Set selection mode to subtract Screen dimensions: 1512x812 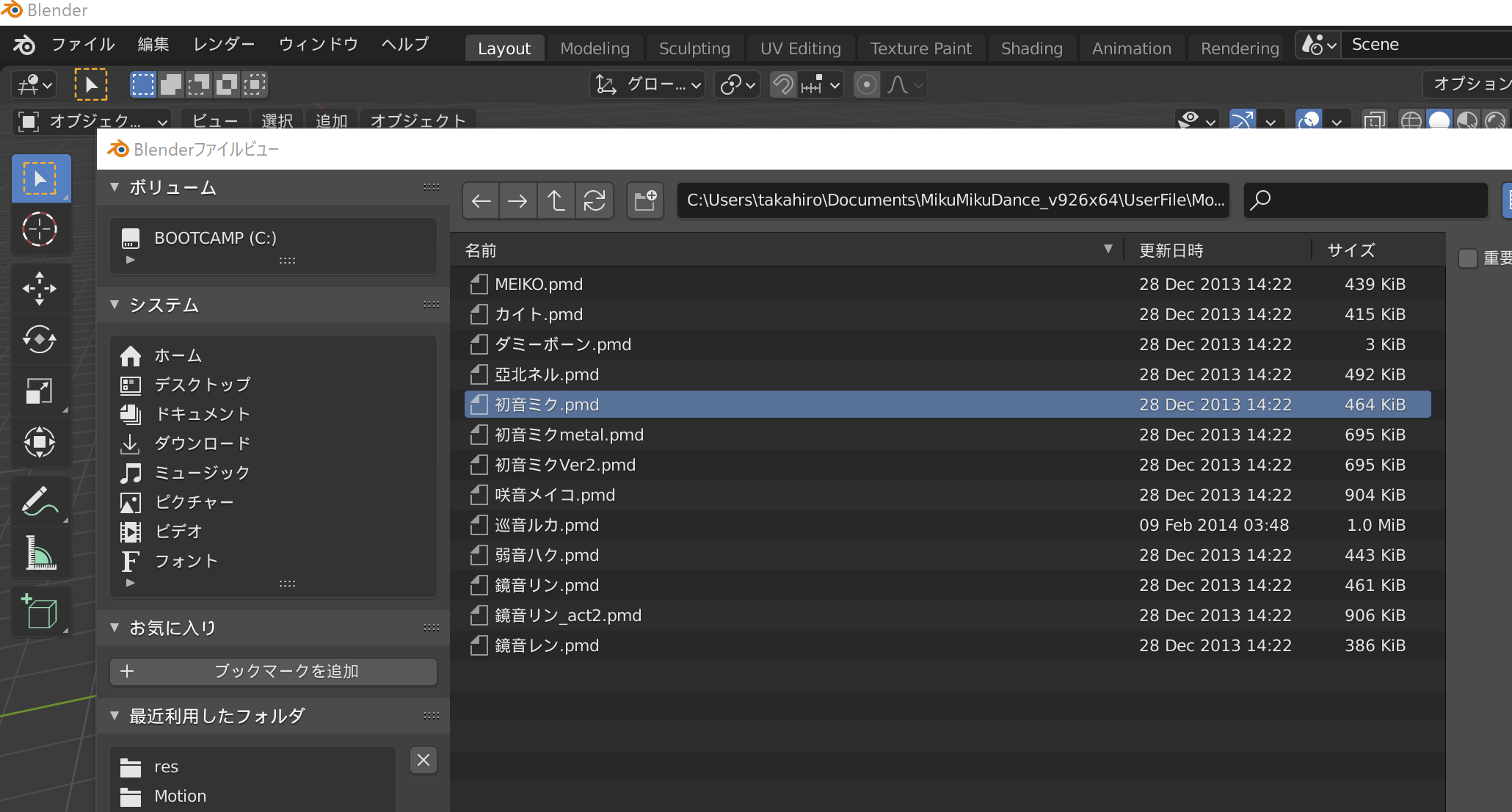[199, 84]
